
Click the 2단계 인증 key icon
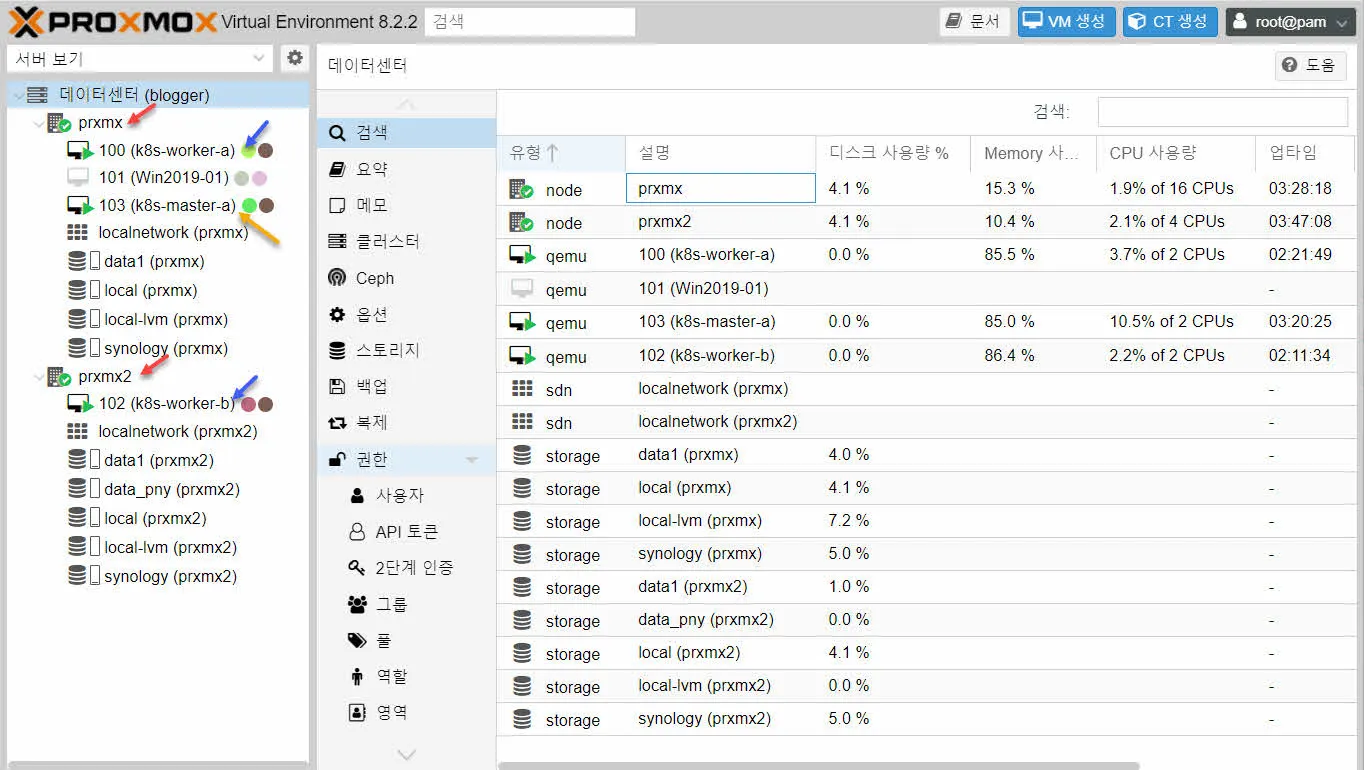point(357,567)
